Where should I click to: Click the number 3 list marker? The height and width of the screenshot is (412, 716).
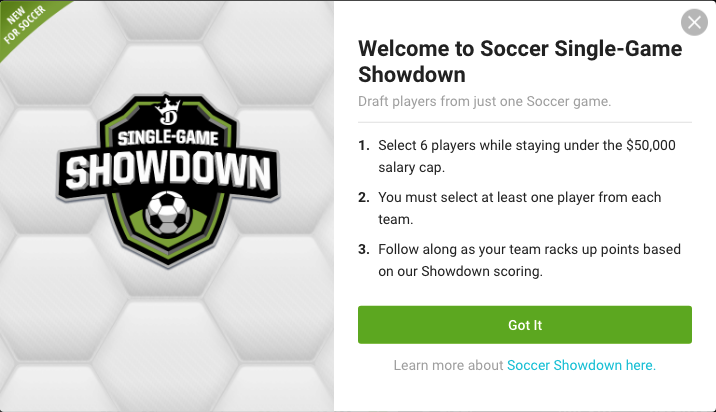[x=364, y=249]
